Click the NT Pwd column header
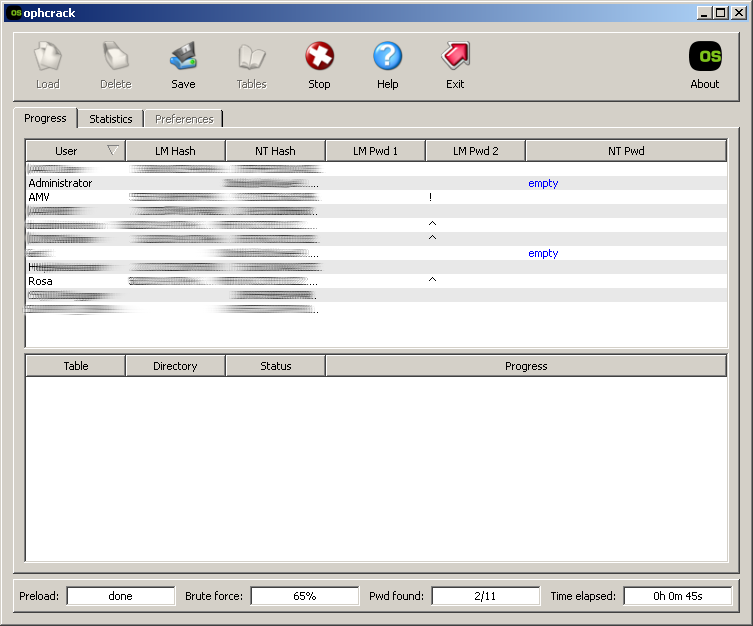 coord(626,151)
